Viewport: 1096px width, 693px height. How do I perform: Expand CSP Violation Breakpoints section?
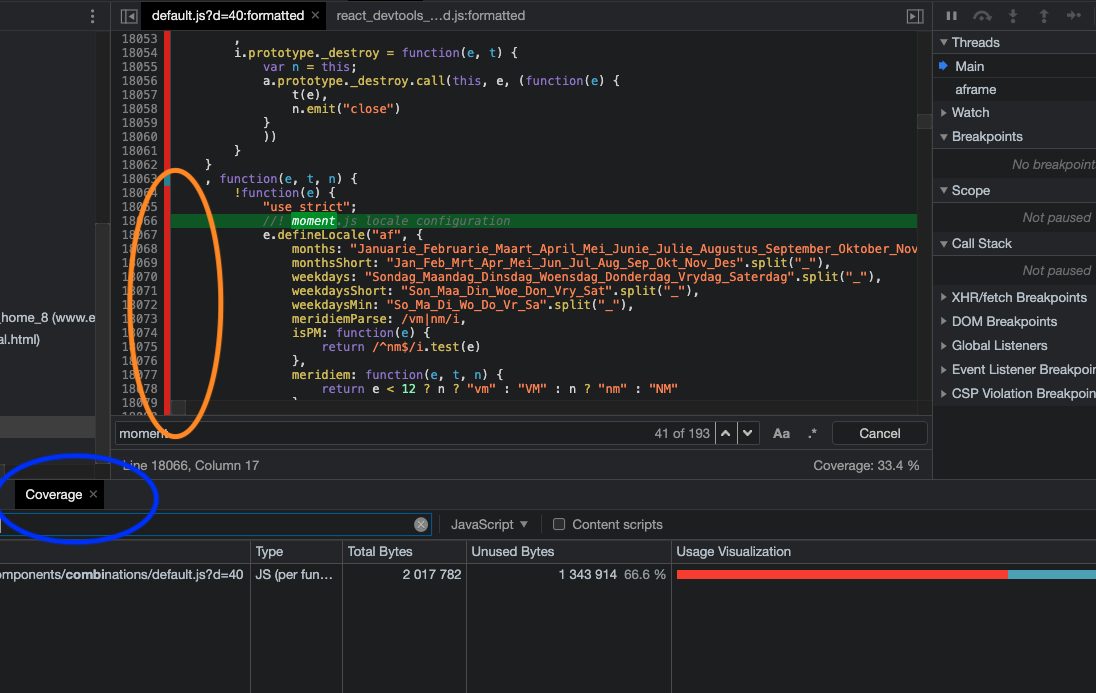(944, 394)
